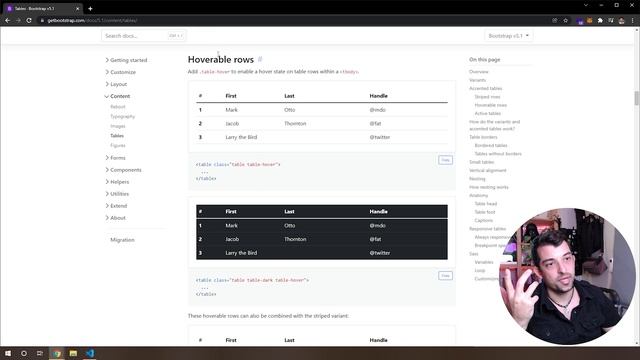Jump to Table borders section
640x360 pixels.
(x=483, y=137)
